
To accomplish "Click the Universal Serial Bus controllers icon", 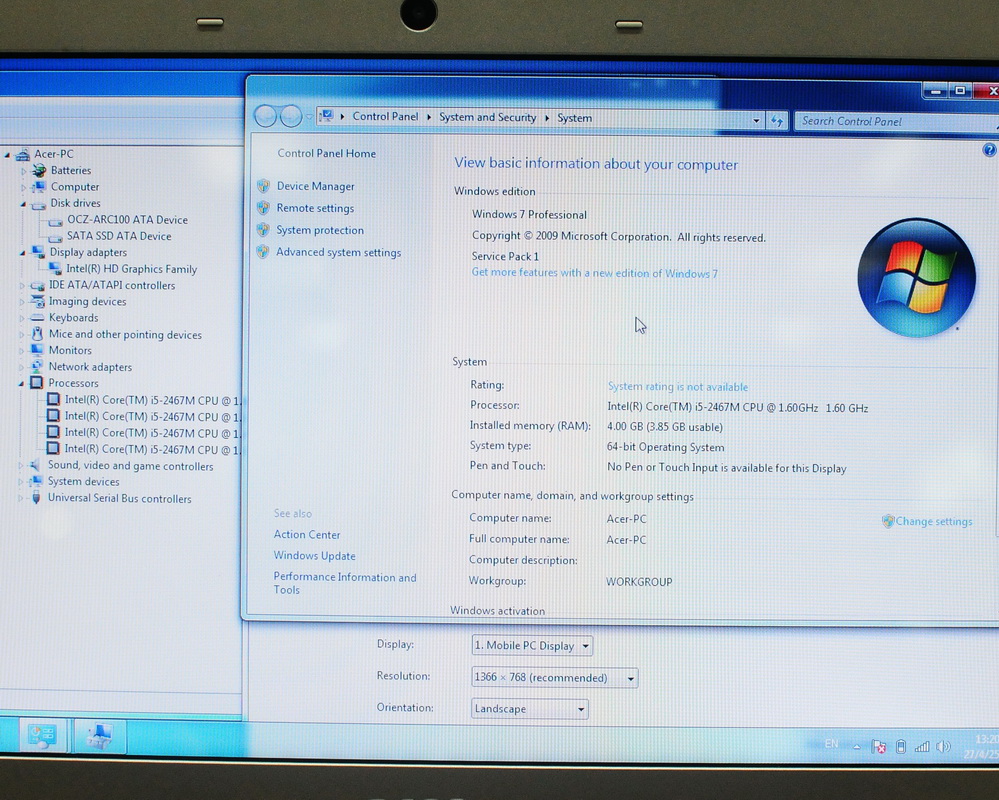I will pyautogui.click(x=36, y=498).
